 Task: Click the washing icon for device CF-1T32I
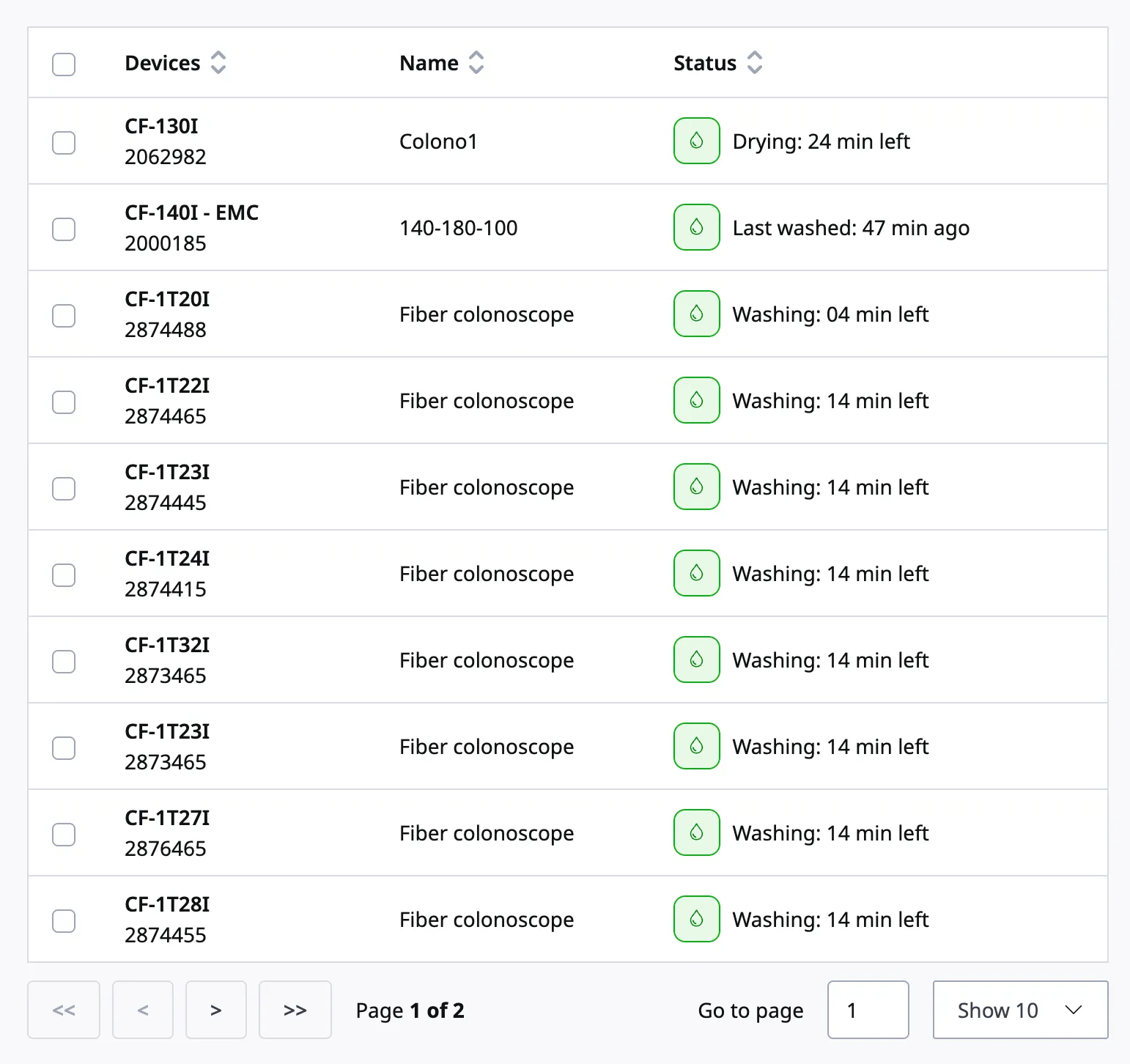tap(696, 660)
